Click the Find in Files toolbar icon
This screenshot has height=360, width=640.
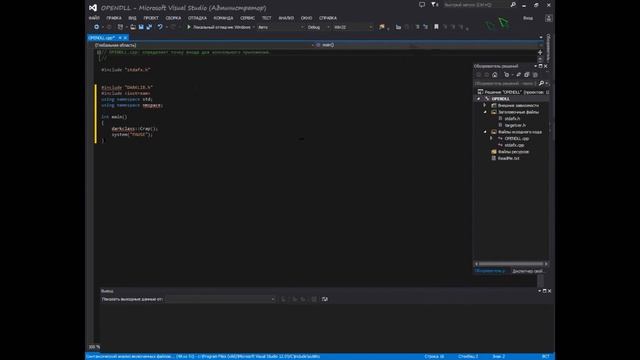point(382,27)
